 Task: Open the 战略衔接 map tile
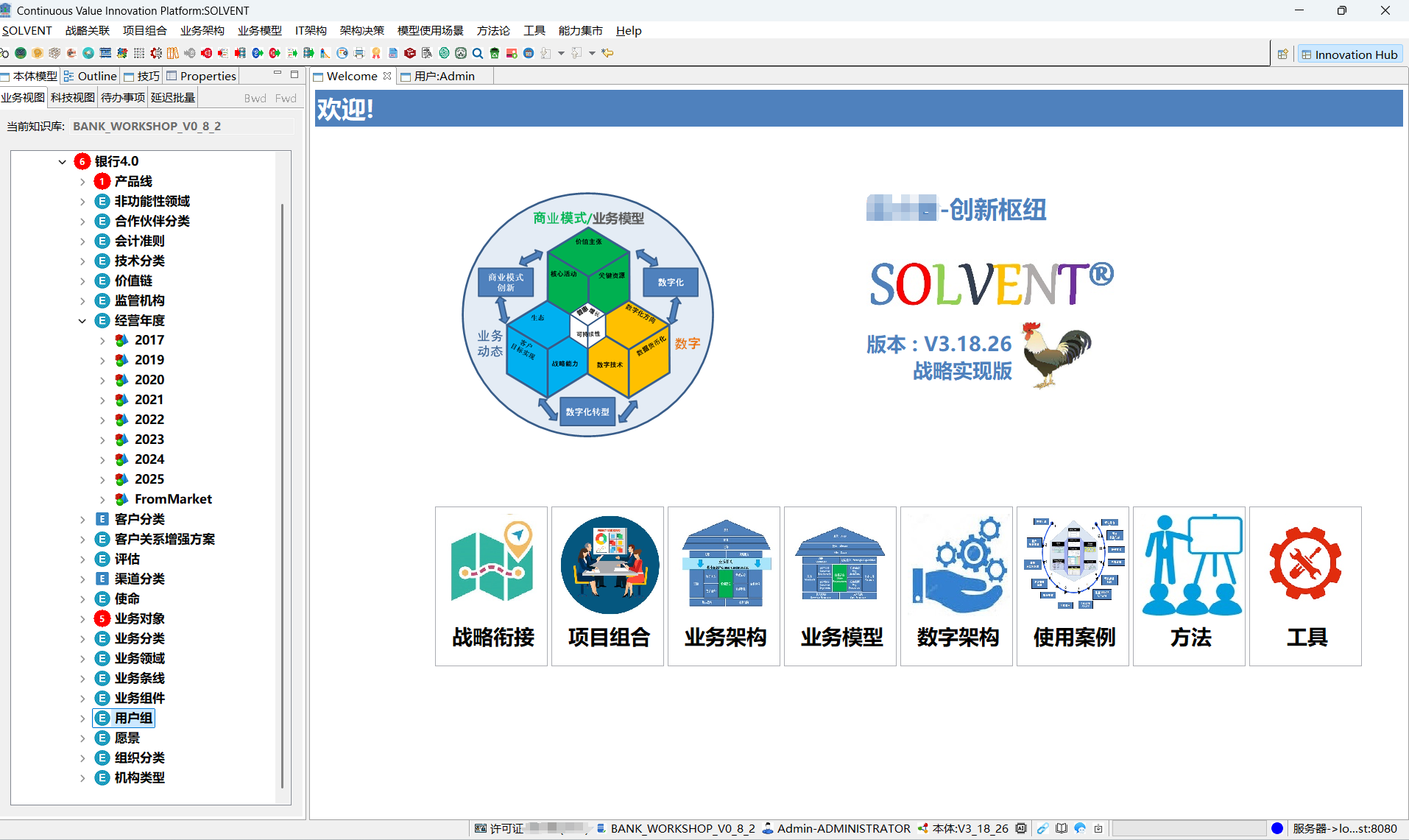(x=491, y=585)
